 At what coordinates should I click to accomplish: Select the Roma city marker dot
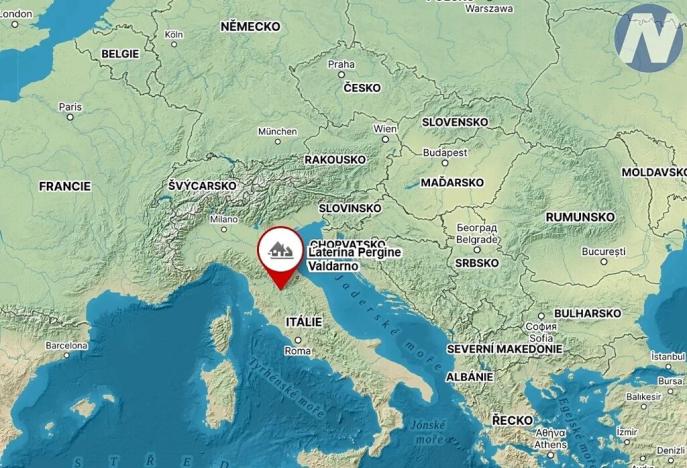298,340
